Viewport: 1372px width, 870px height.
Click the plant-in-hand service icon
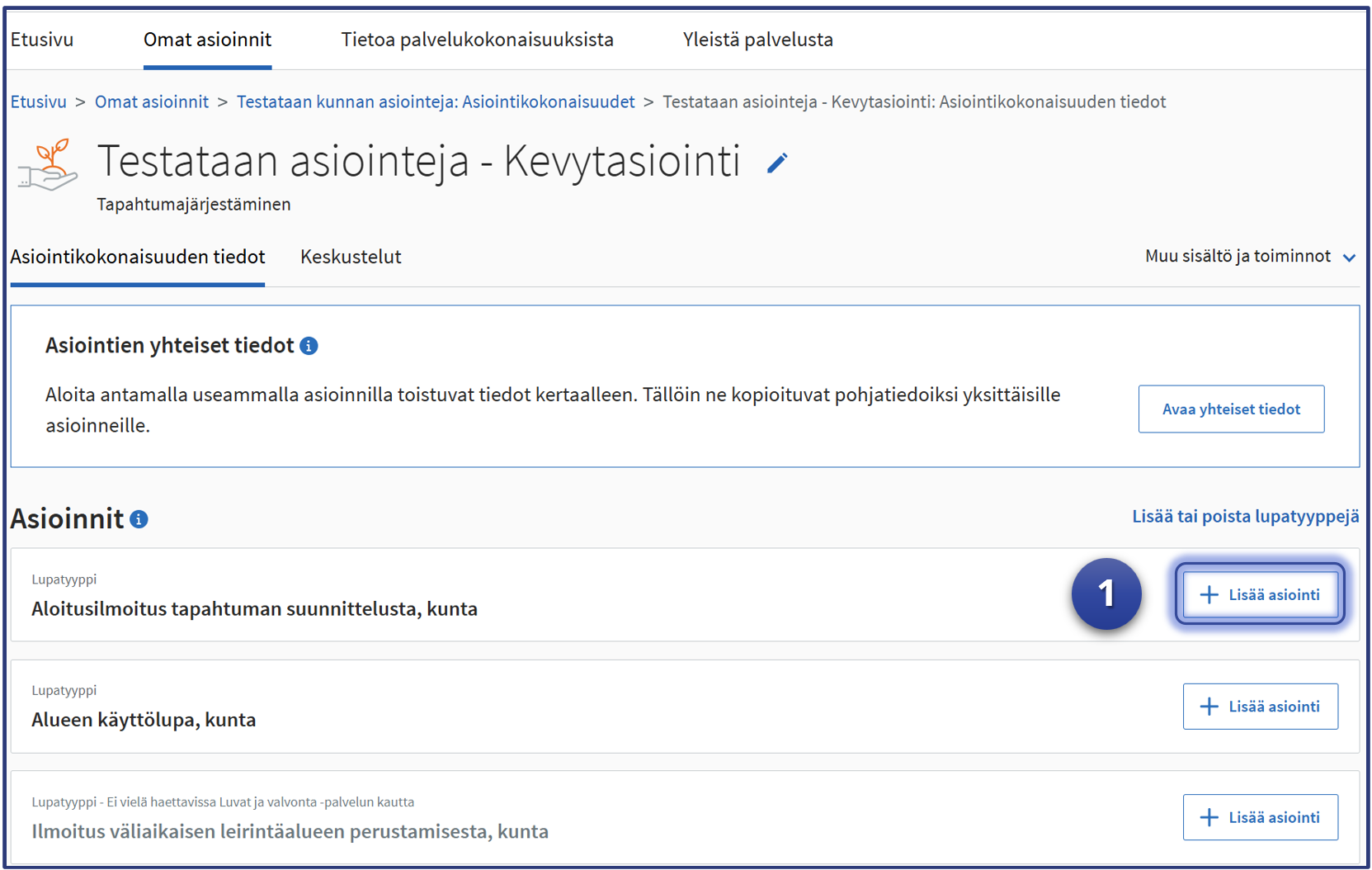49,166
